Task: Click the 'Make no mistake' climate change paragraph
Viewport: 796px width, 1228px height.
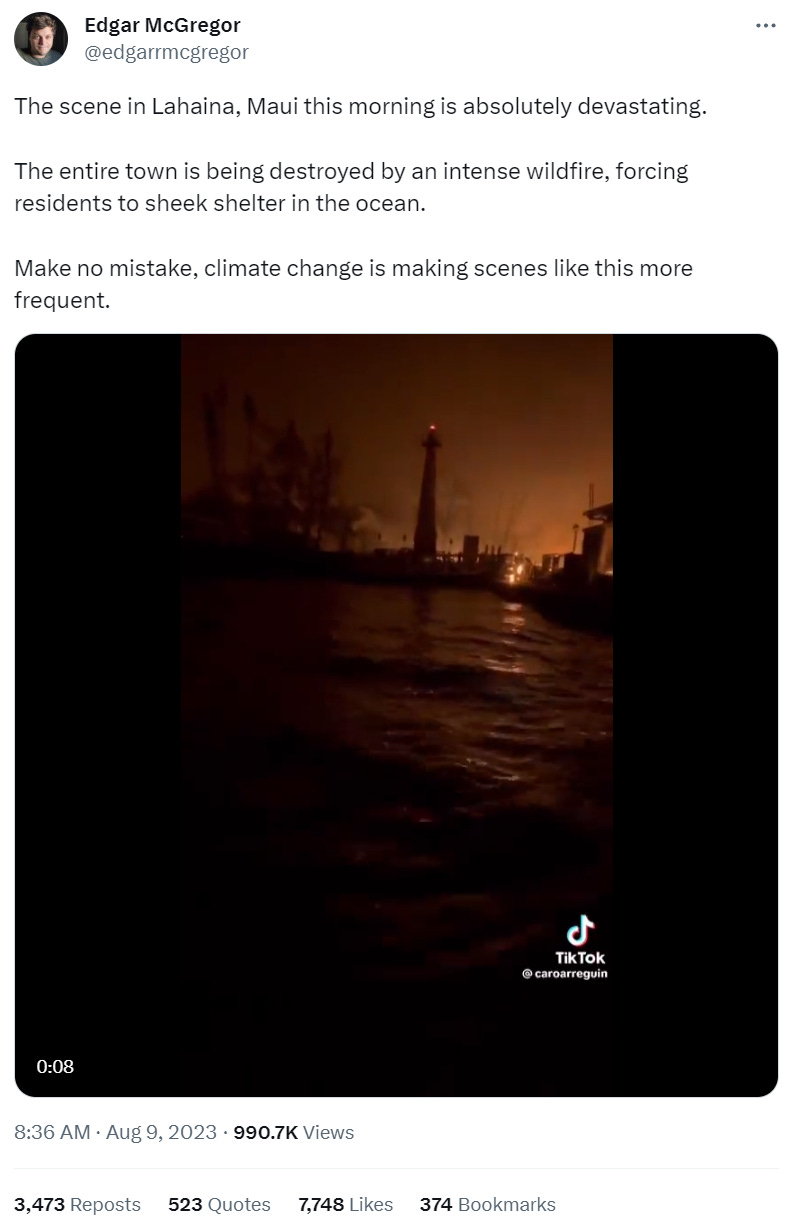Action: 353,284
